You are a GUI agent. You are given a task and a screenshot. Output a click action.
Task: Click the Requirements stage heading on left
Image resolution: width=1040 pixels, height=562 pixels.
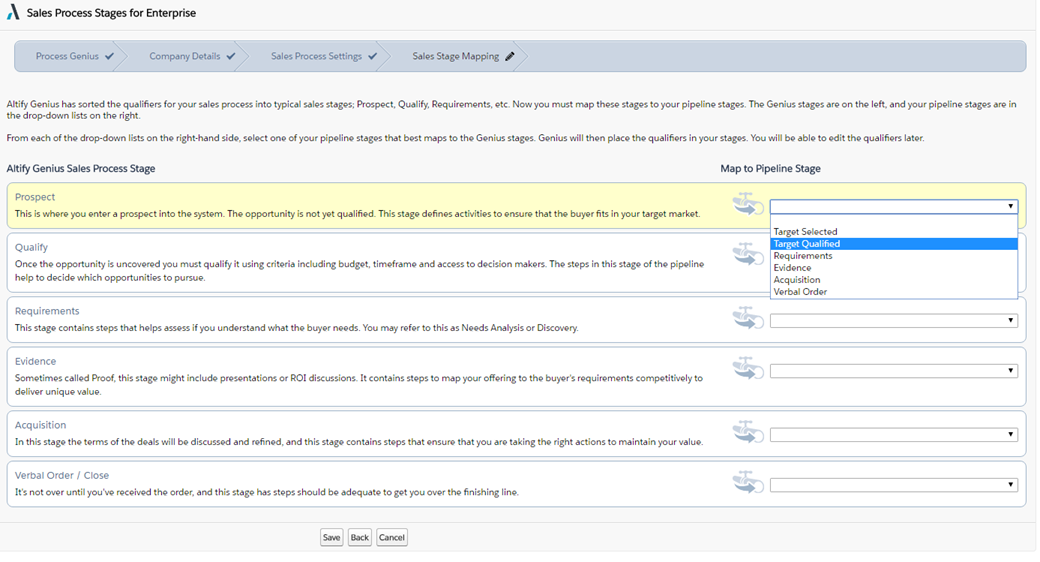click(47, 311)
